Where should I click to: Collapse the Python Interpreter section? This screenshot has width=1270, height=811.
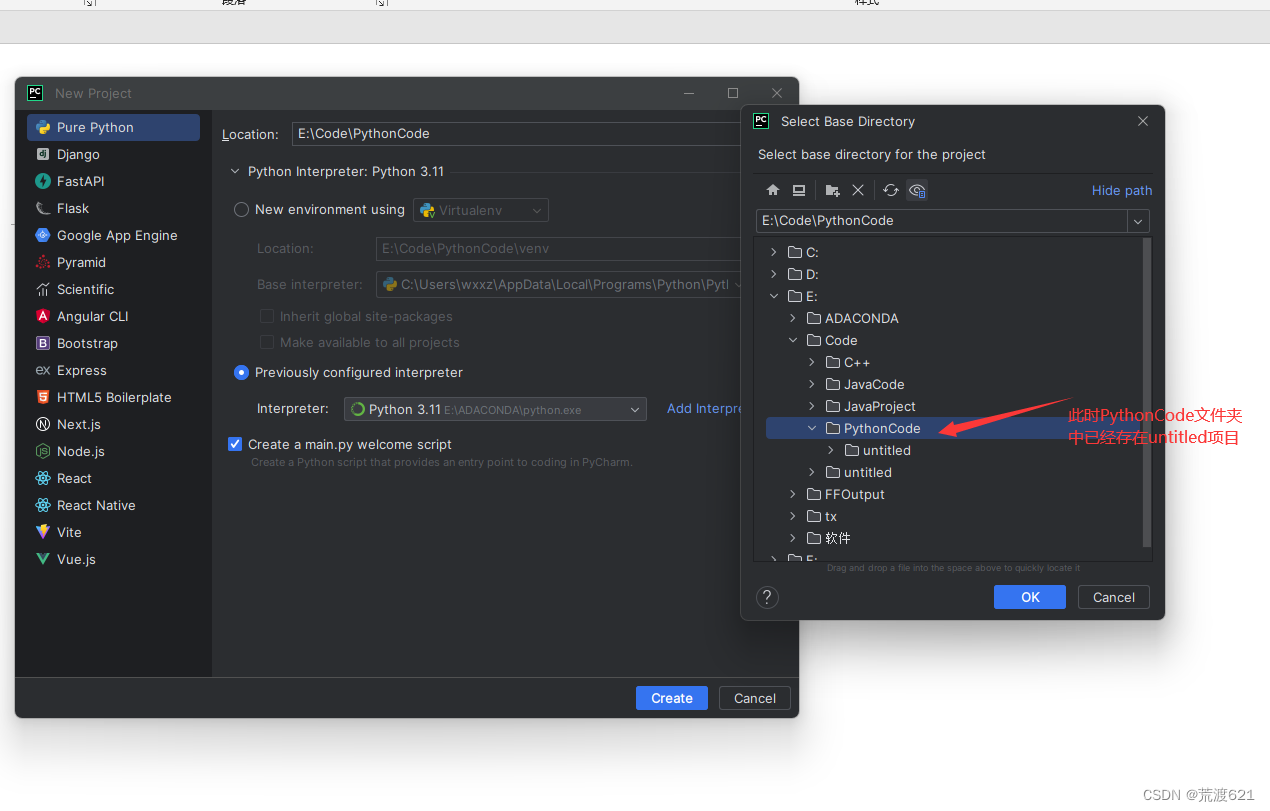[x=235, y=172]
